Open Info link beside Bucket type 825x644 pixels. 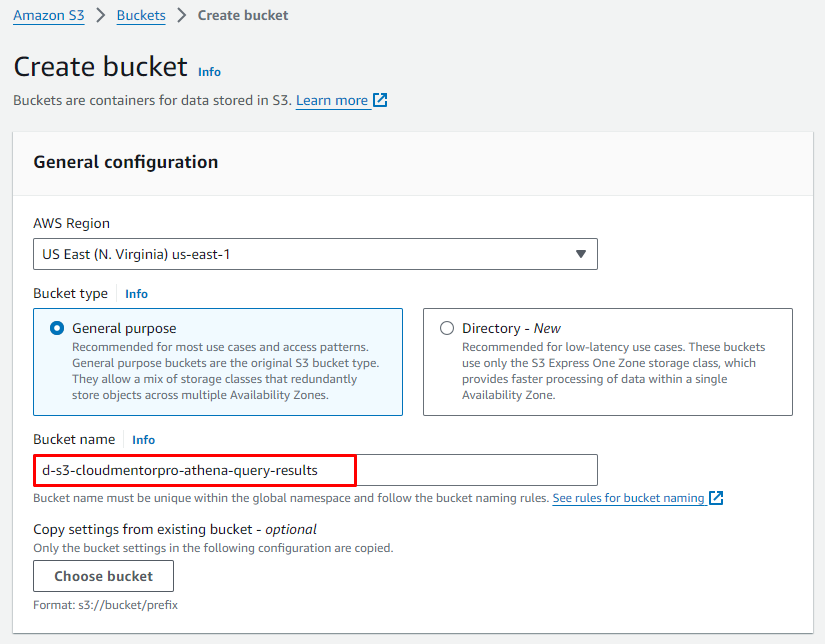[x=136, y=294]
